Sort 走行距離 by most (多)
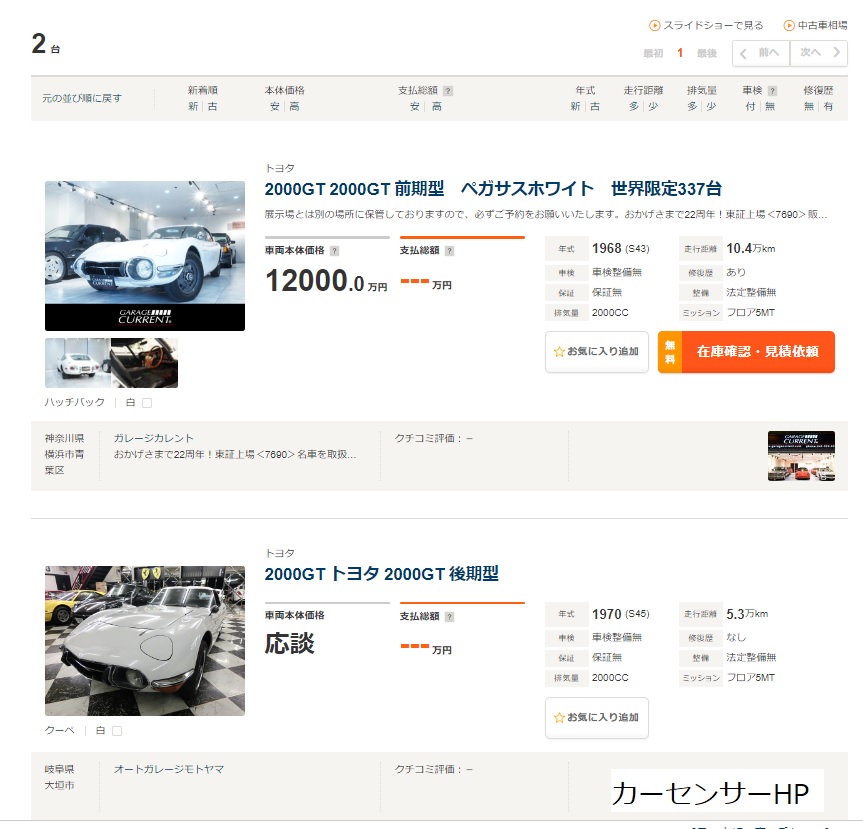The width and height of the screenshot is (863, 829). [x=633, y=106]
